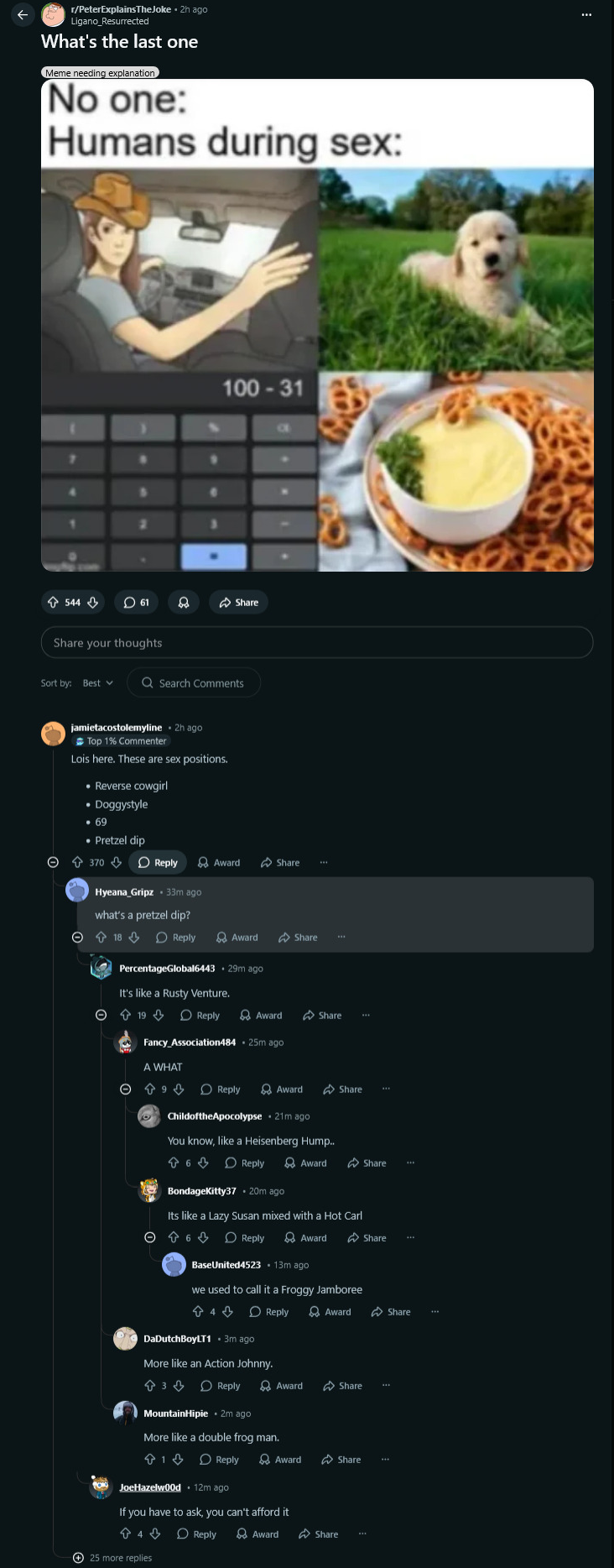Reply to jamietacostolemyline's comment

tap(158, 863)
